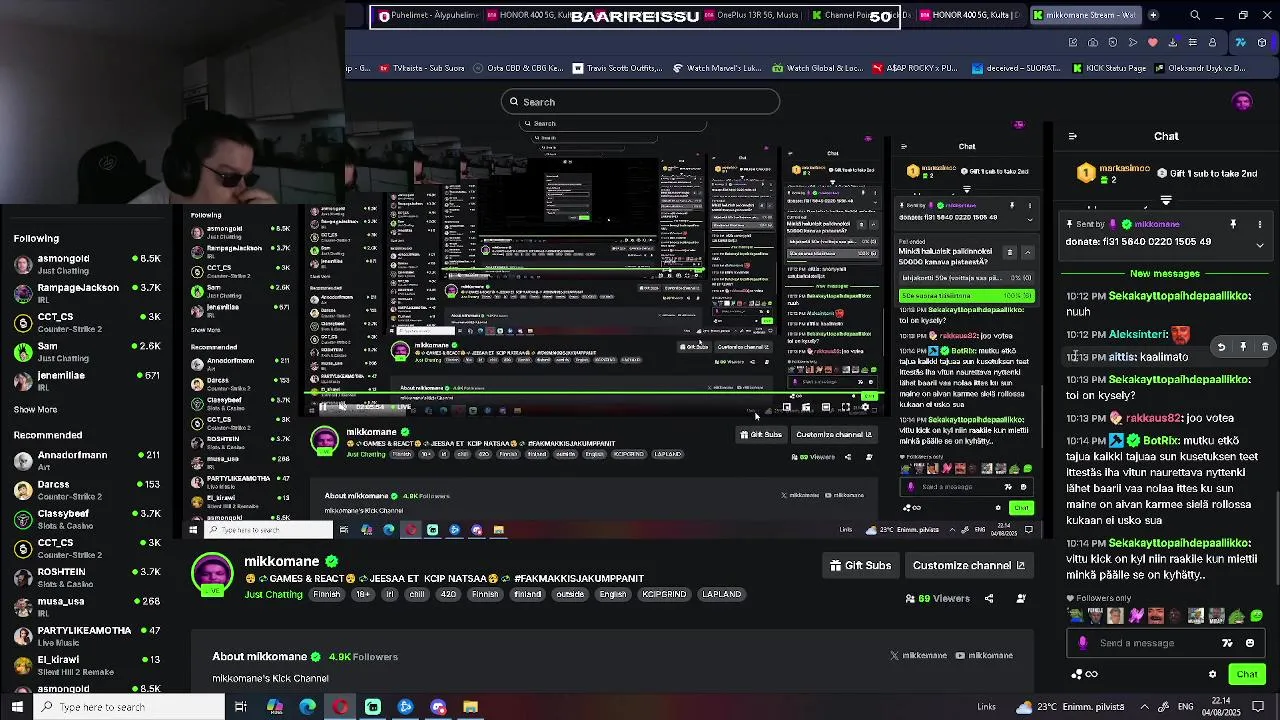
Task: Open ROSHTEIN recommended channel
Action: pos(86,577)
